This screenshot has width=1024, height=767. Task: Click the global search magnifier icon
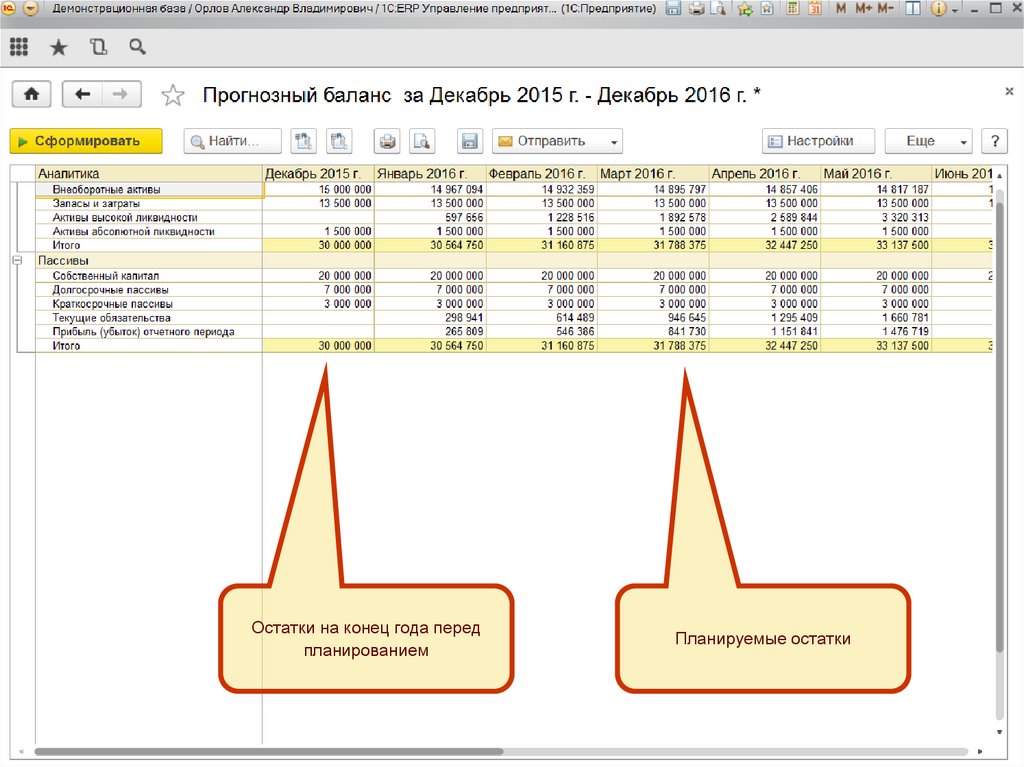click(137, 47)
